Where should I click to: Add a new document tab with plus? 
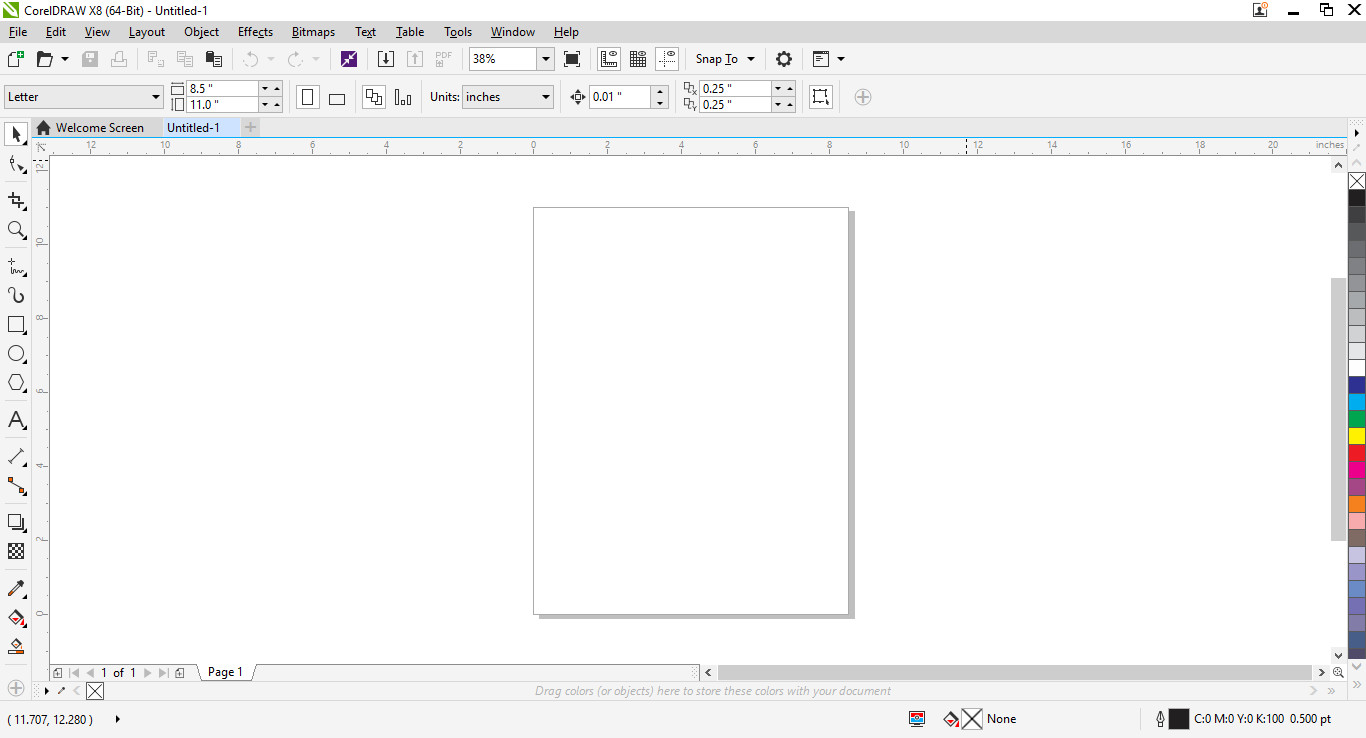pos(251,128)
